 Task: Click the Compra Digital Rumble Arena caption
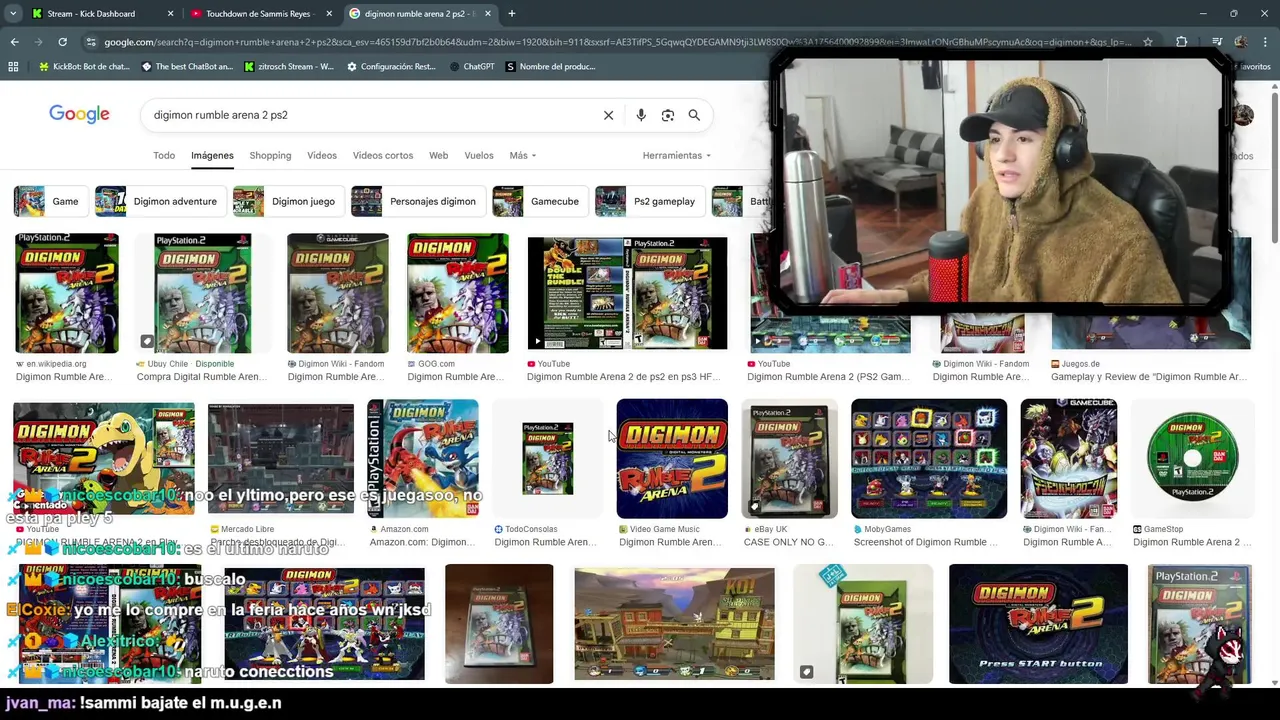pyautogui.click(x=202, y=377)
